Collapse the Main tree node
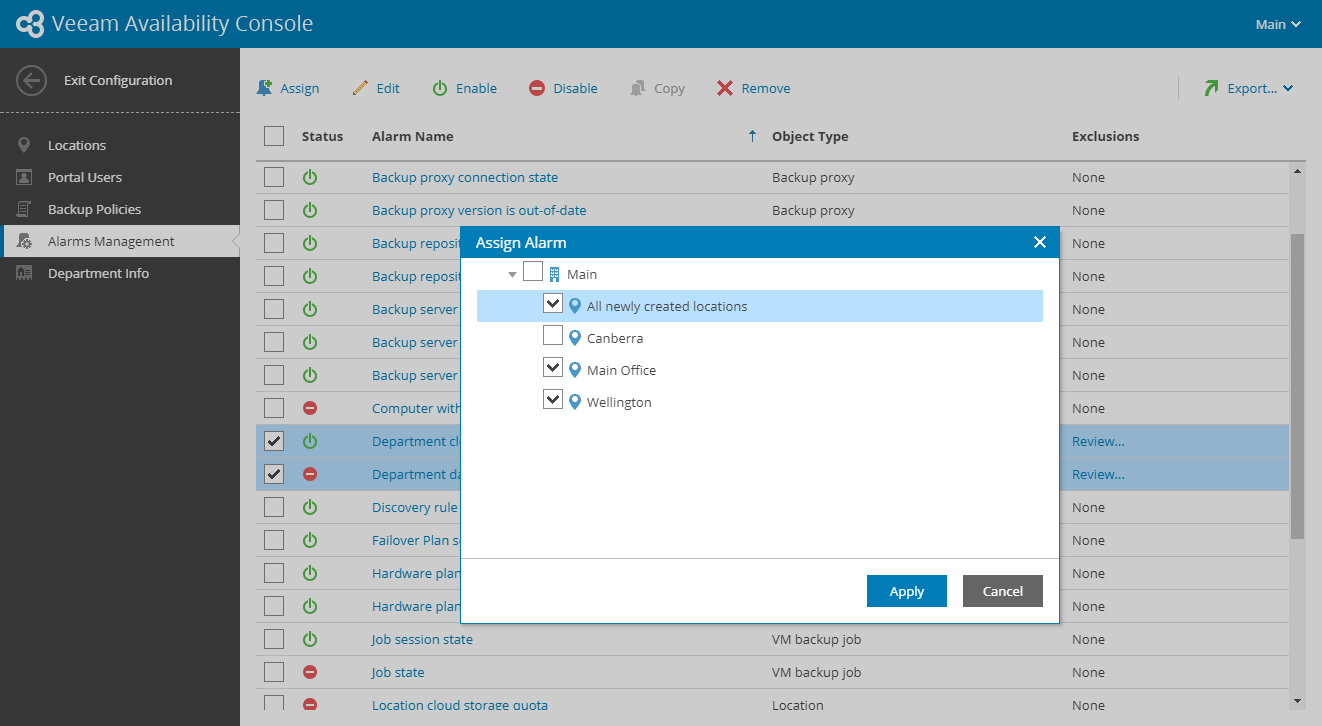Viewport: 1322px width, 726px height. coord(512,274)
